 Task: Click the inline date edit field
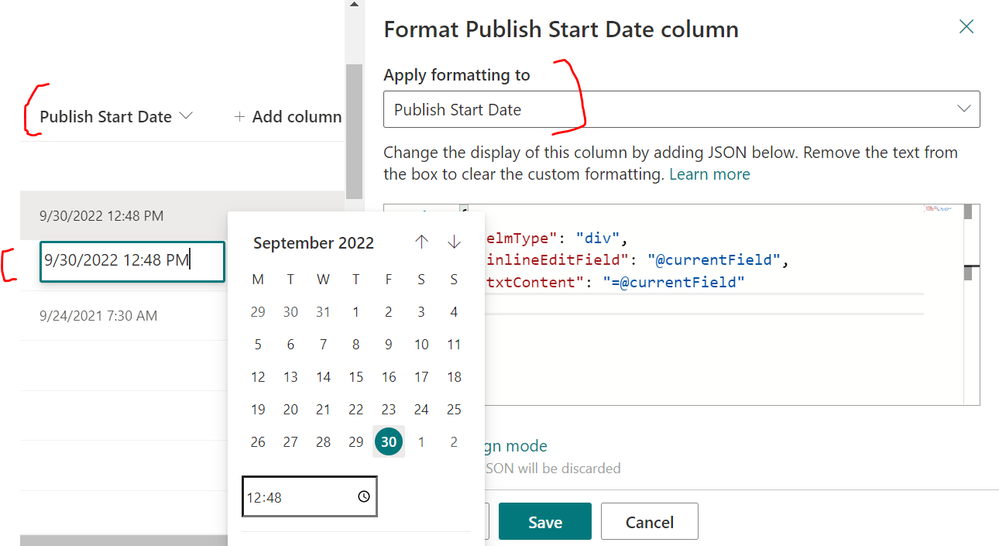(132, 261)
